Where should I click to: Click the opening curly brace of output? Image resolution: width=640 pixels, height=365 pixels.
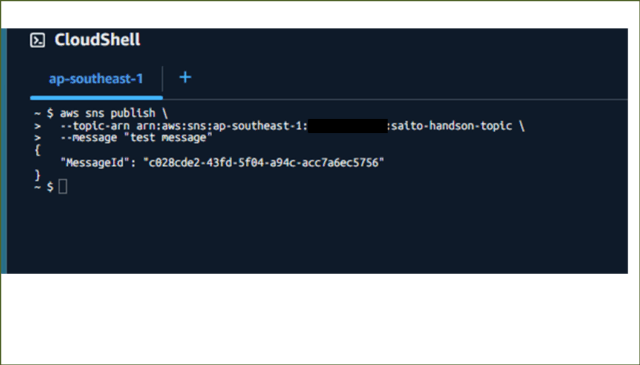(38, 150)
